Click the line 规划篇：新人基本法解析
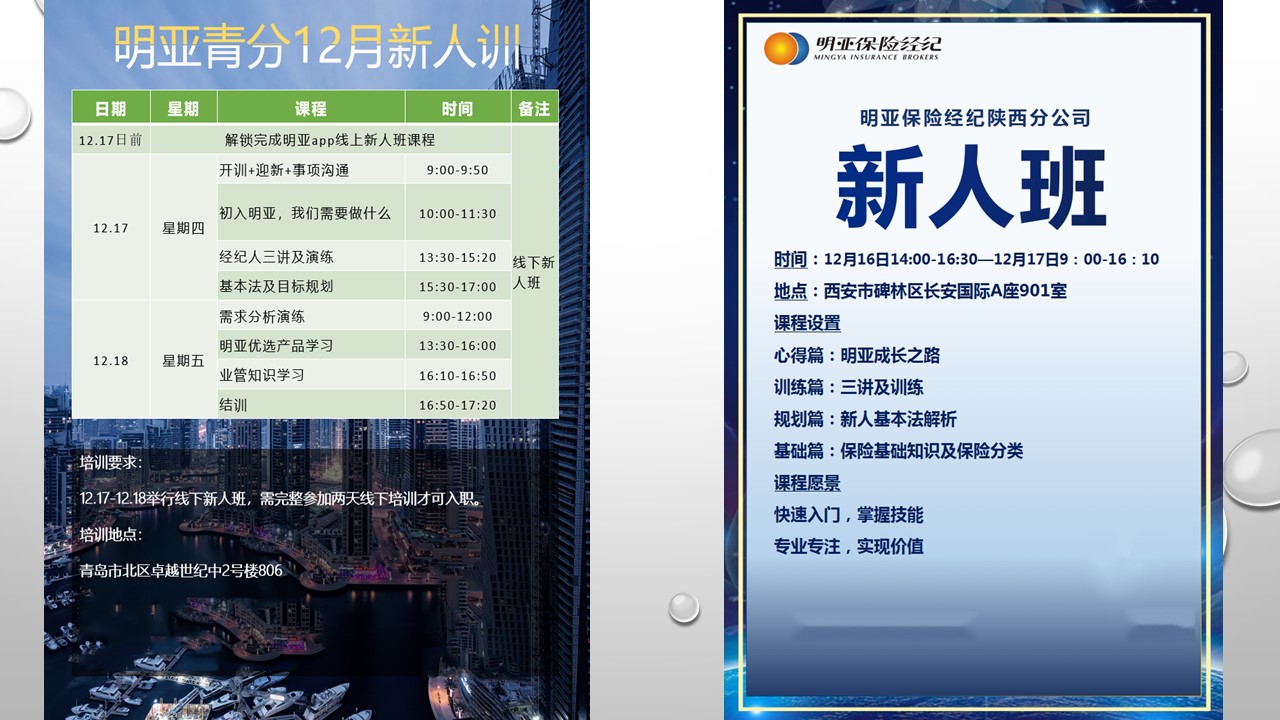1280x720 pixels. (x=865, y=419)
